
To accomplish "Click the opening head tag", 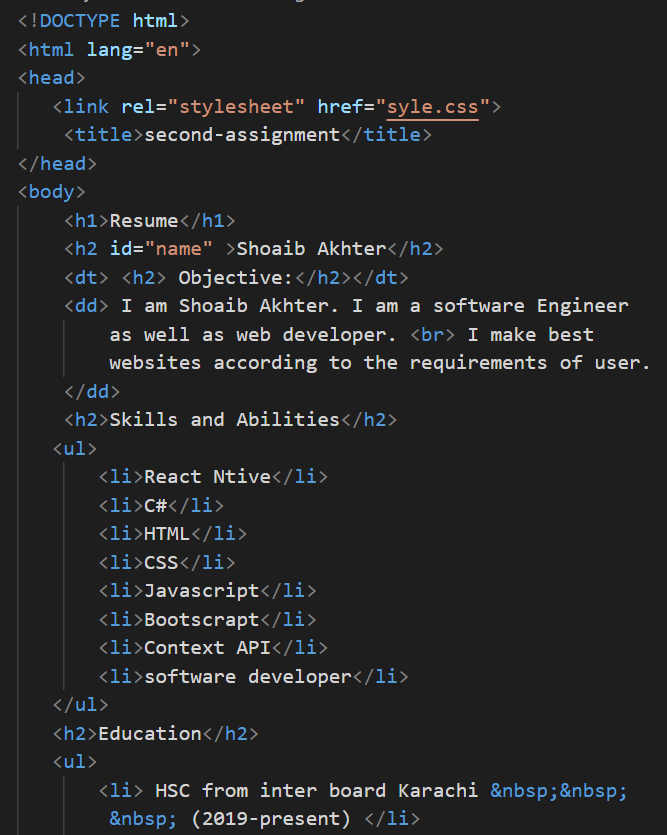I will (52, 78).
